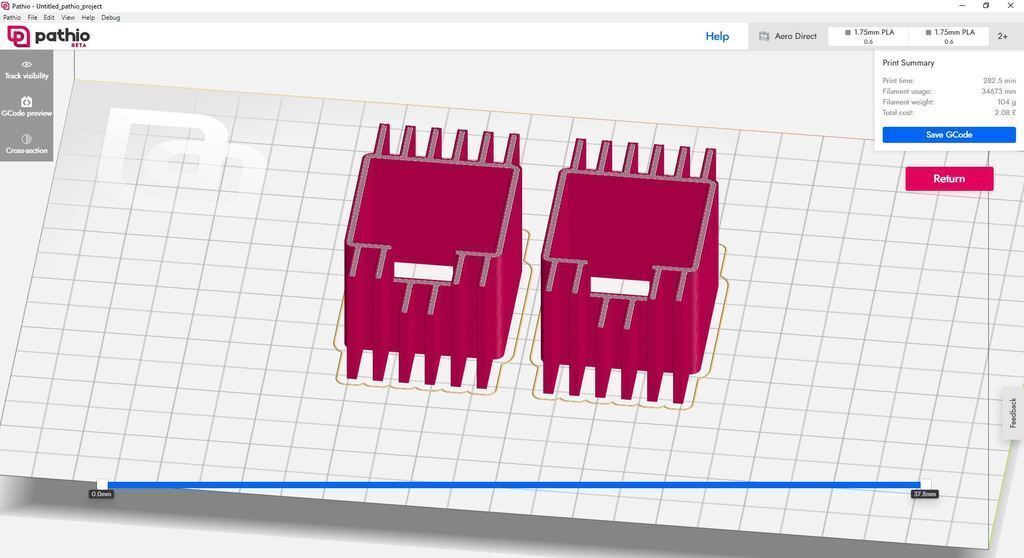The image size is (1024, 558).
Task: Open the Pathio application menu
Action: [12, 18]
